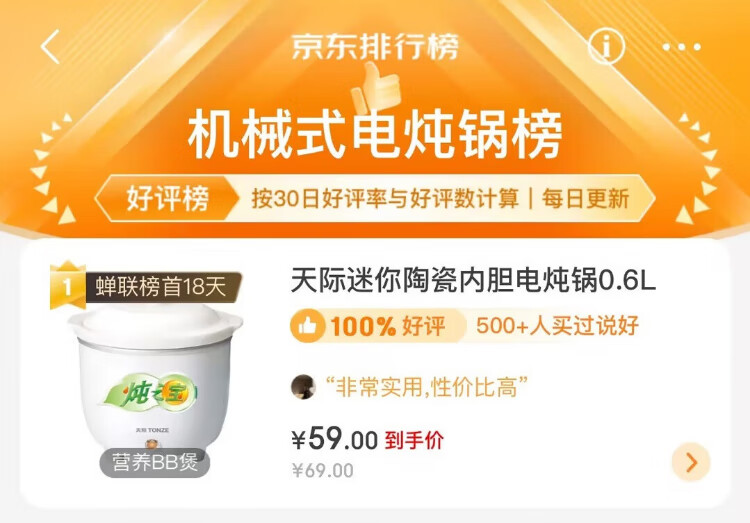Open the product image of stew pot
The height and width of the screenshot is (523, 750).
point(155,378)
